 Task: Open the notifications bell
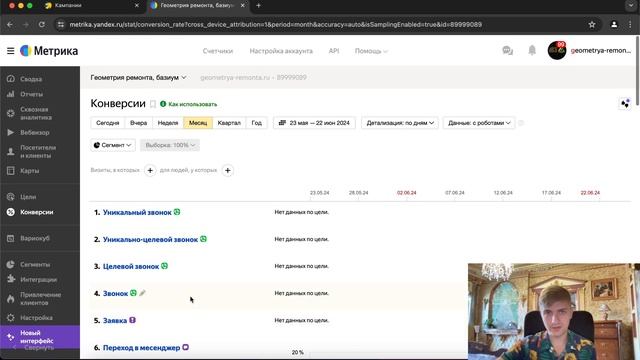(532, 51)
